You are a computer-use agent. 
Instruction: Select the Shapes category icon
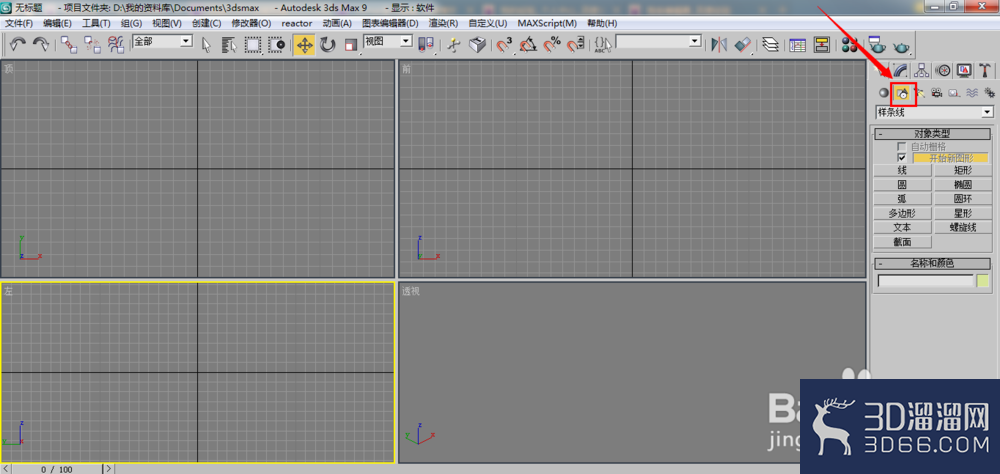point(902,93)
